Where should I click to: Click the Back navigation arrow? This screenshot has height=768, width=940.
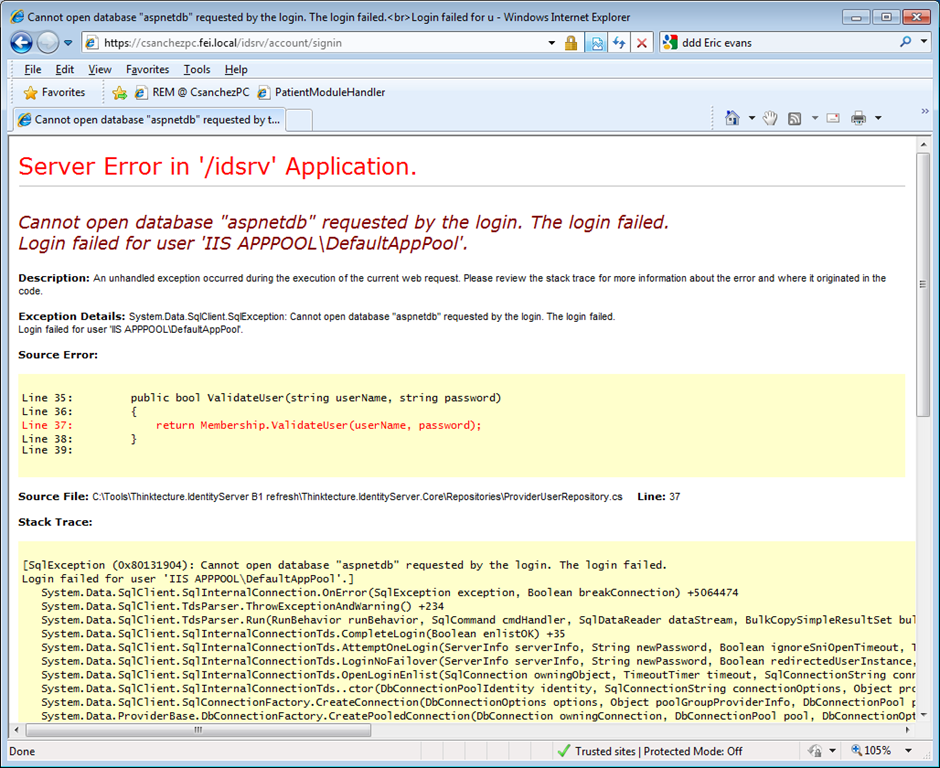(22, 43)
